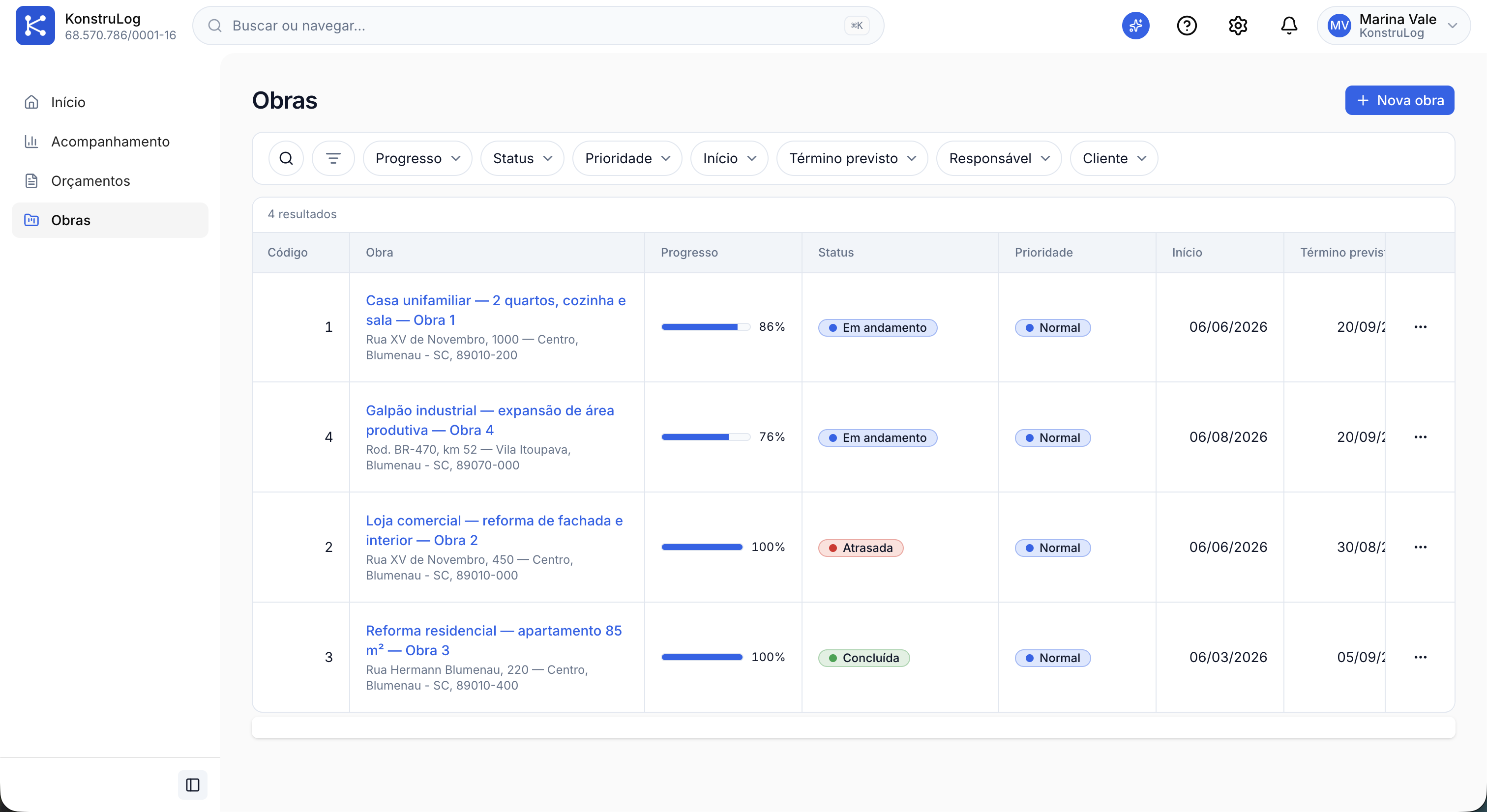Click the Nova obra button
Screen dimensions: 1487x812
tap(1399, 100)
